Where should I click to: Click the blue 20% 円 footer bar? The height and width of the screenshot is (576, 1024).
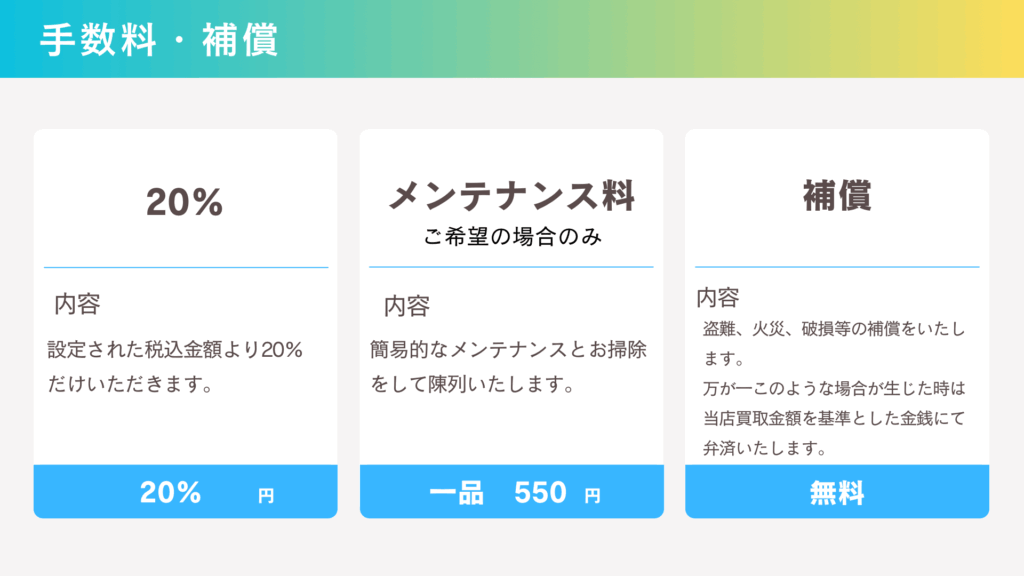coord(185,492)
